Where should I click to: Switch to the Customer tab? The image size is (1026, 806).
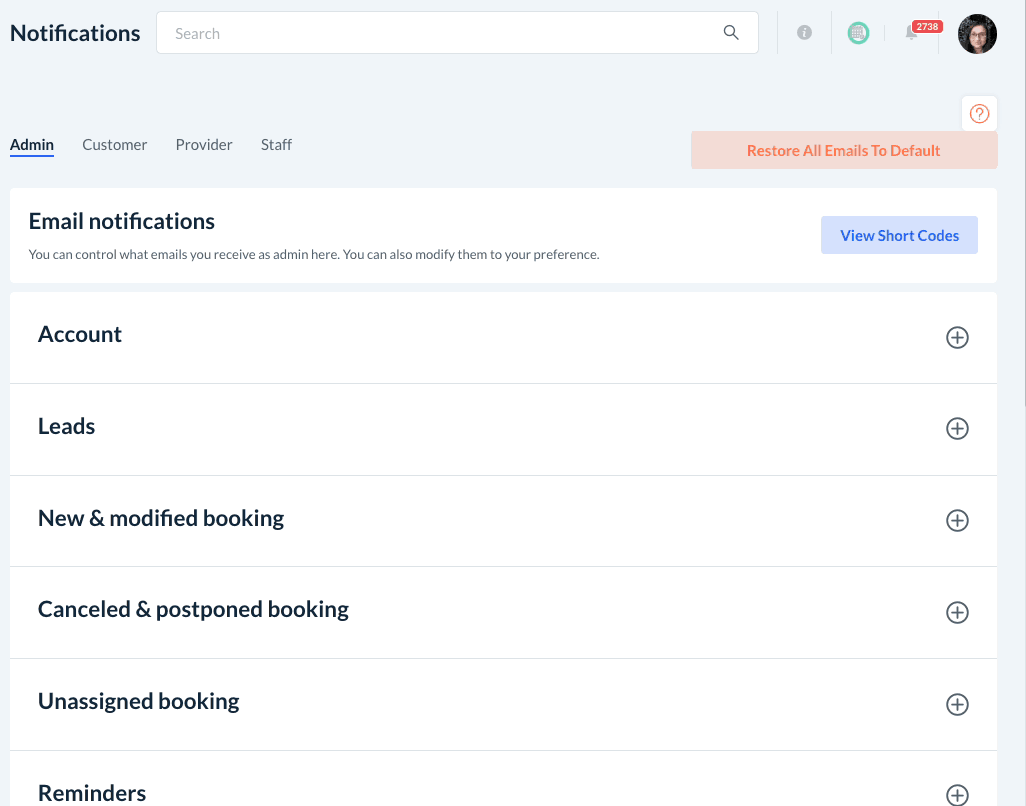(x=115, y=145)
